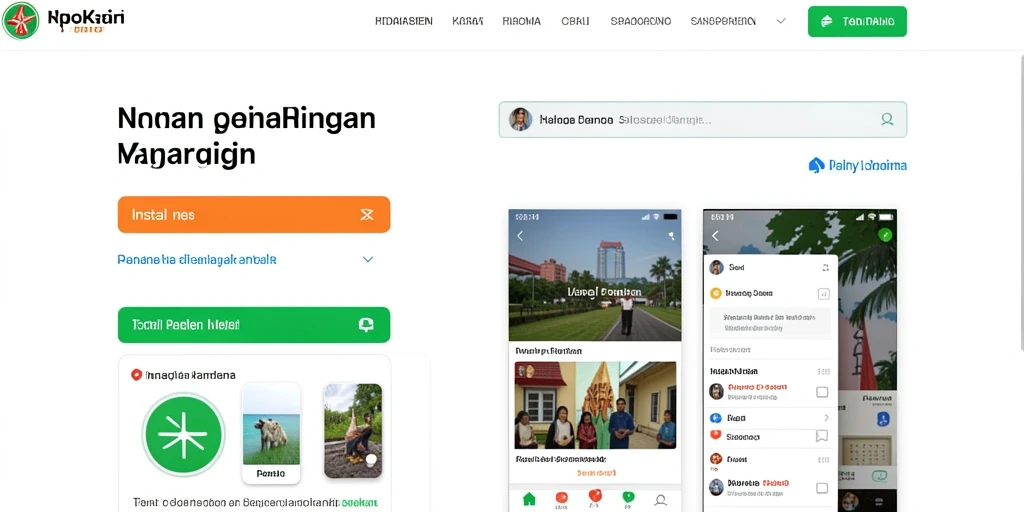This screenshot has height=512, width=1024.
Task: Open the SANSPERIENO navigation item
Action: click(x=723, y=21)
